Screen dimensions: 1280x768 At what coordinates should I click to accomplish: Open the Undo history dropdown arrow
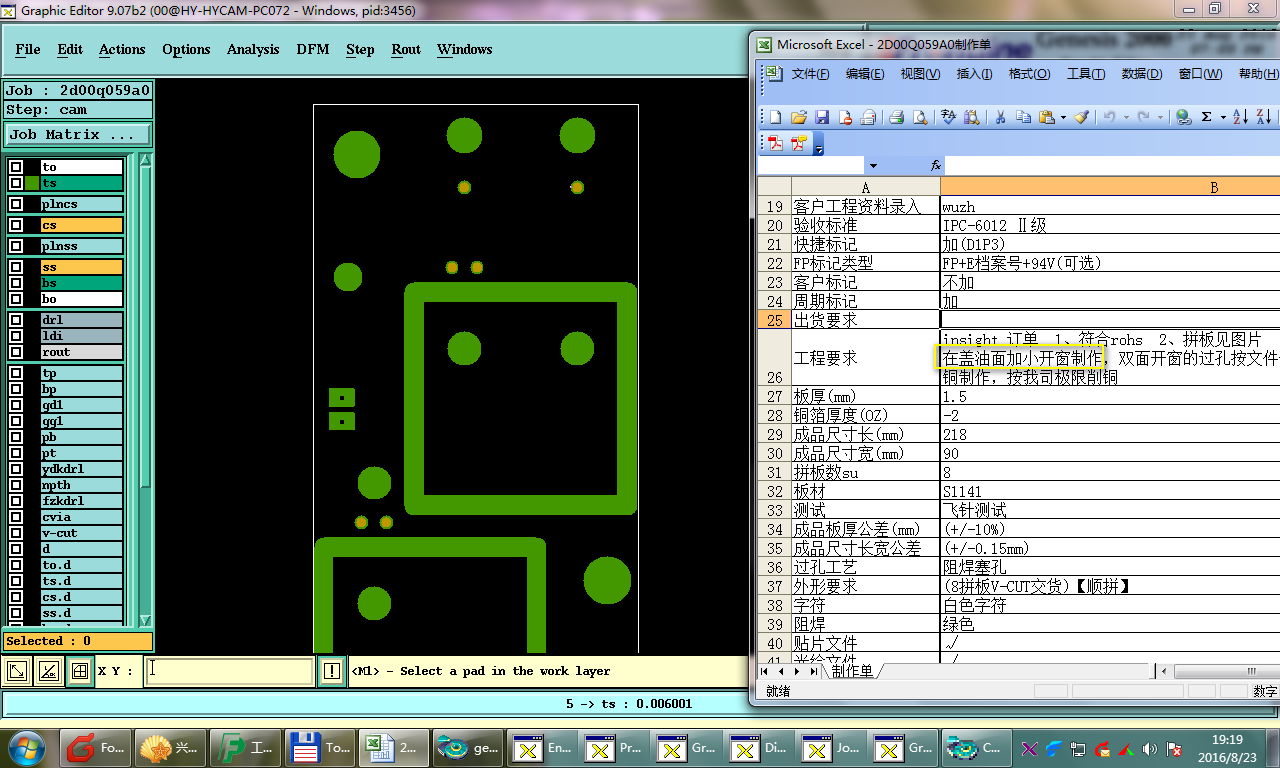pos(1126,117)
